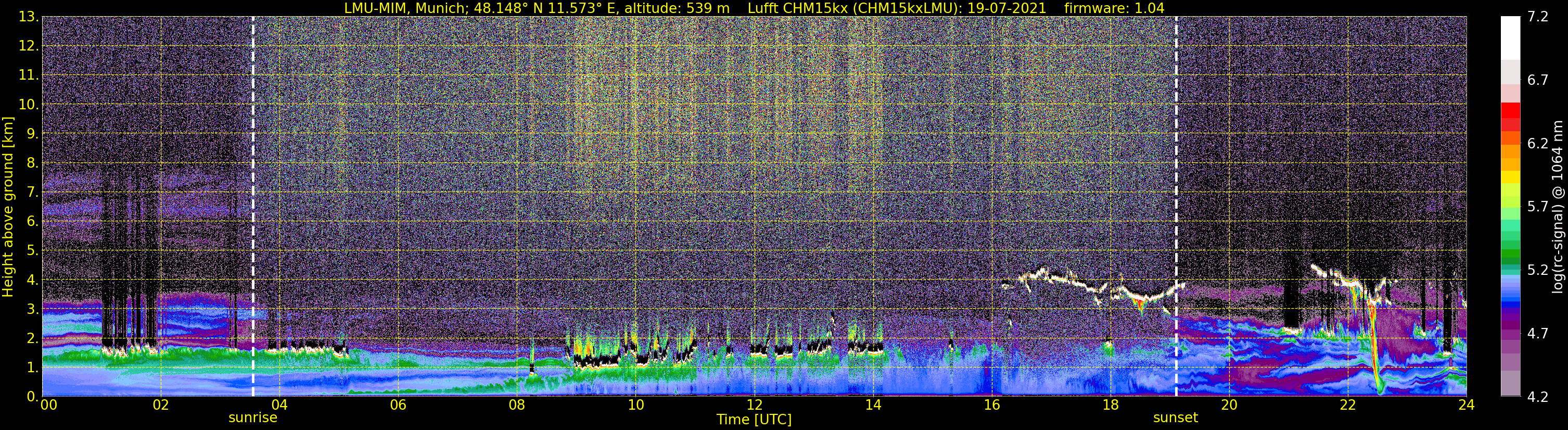Viewport: 1568px width, 430px height.
Task: Click the y-axis tick label '2.'
Action: coord(32,338)
